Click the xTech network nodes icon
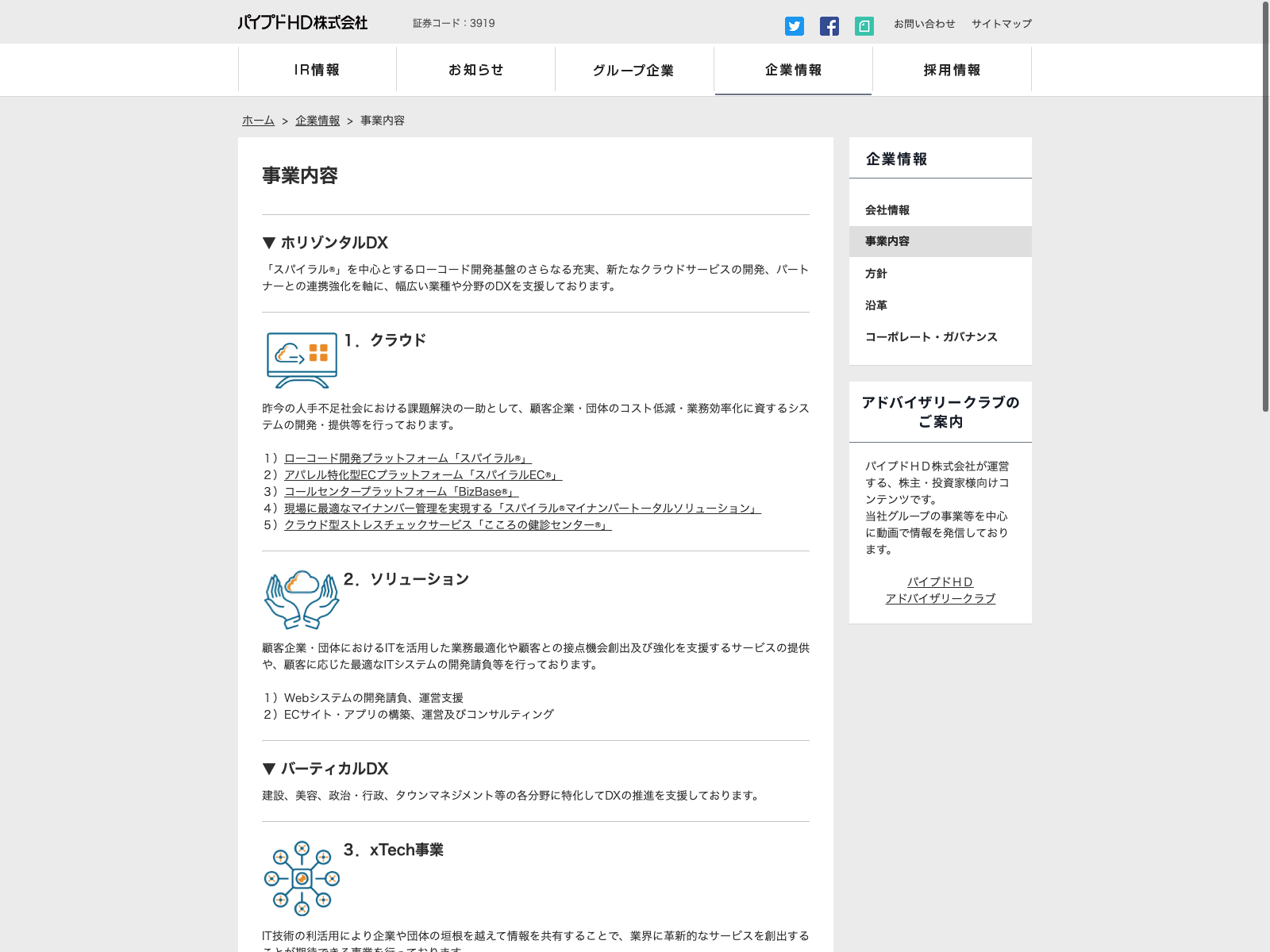The image size is (1270, 952). pos(302,878)
